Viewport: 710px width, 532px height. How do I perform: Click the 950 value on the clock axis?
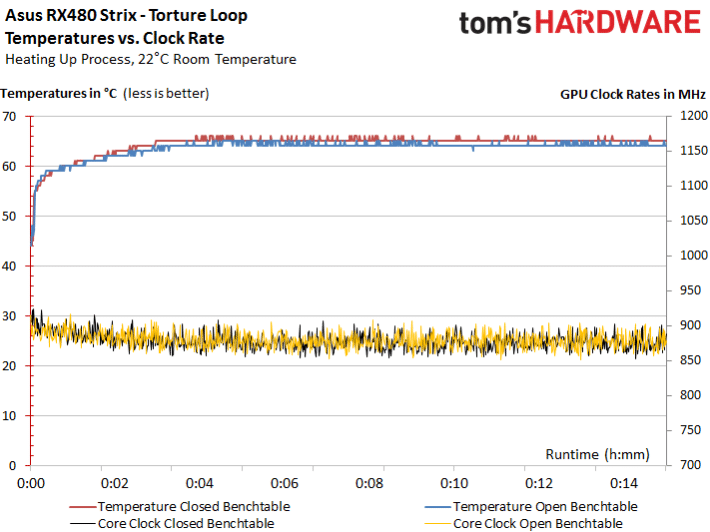690,290
